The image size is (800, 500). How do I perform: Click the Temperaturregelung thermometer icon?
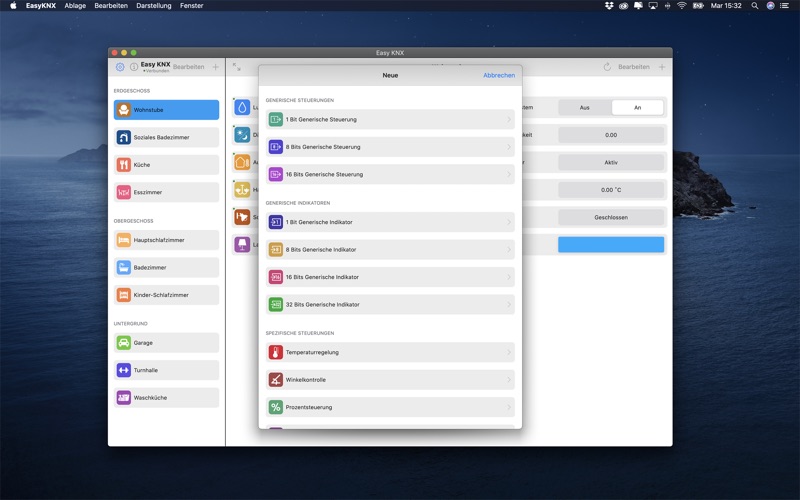point(276,353)
